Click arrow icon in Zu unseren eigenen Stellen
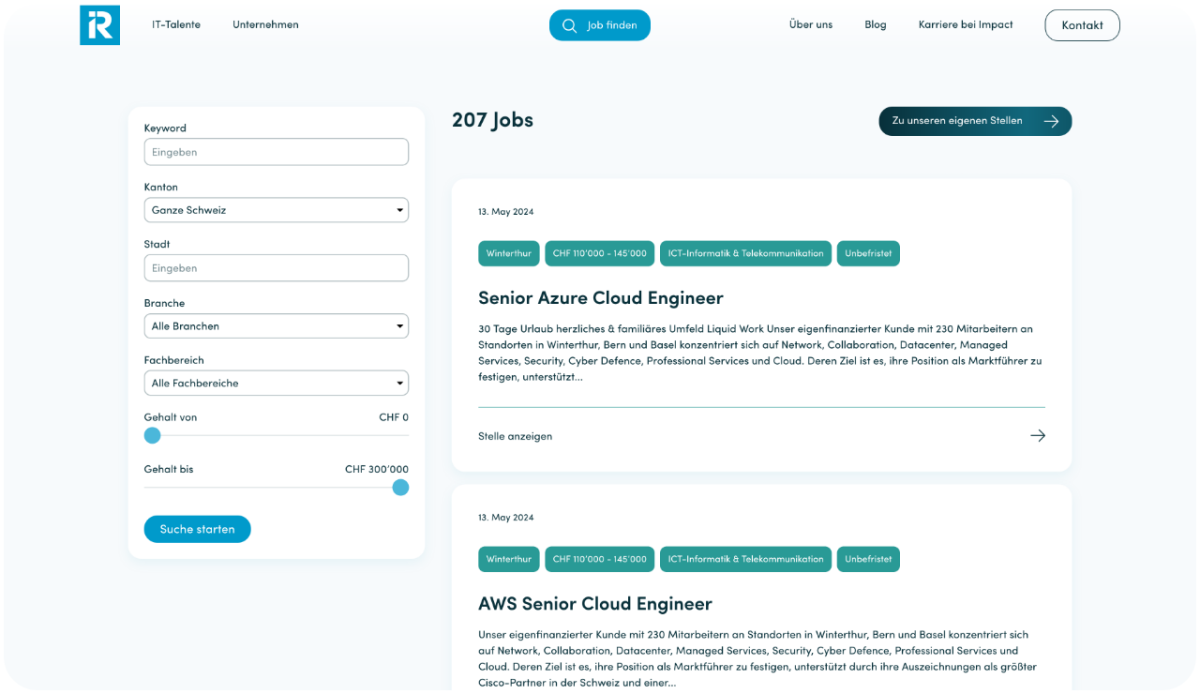This screenshot has width=1200, height=694. click(1051, 121)
